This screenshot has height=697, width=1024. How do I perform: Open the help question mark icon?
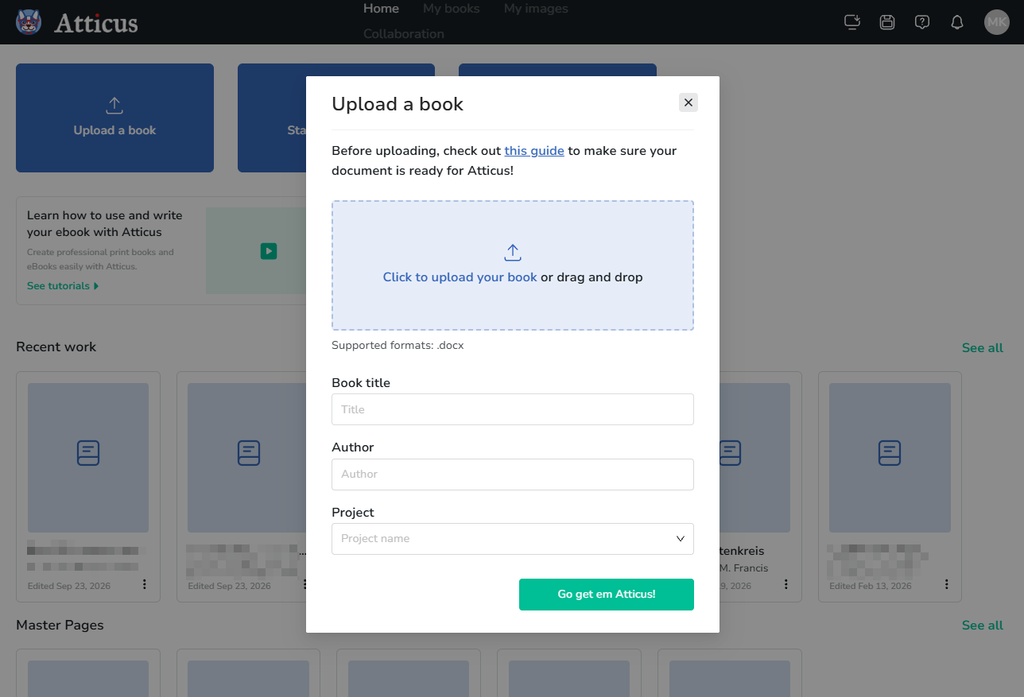(x=922, y=22)
